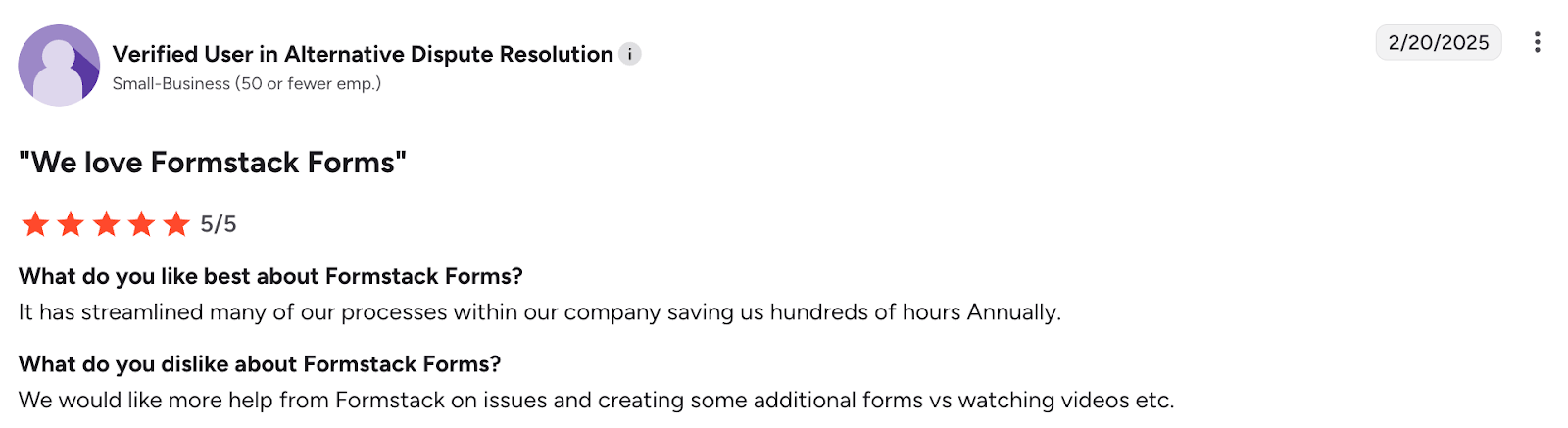This screenshot has height=428, width=1568.
Task: Click the phrase "hundreds of hours"
Action: click(865, 312)
